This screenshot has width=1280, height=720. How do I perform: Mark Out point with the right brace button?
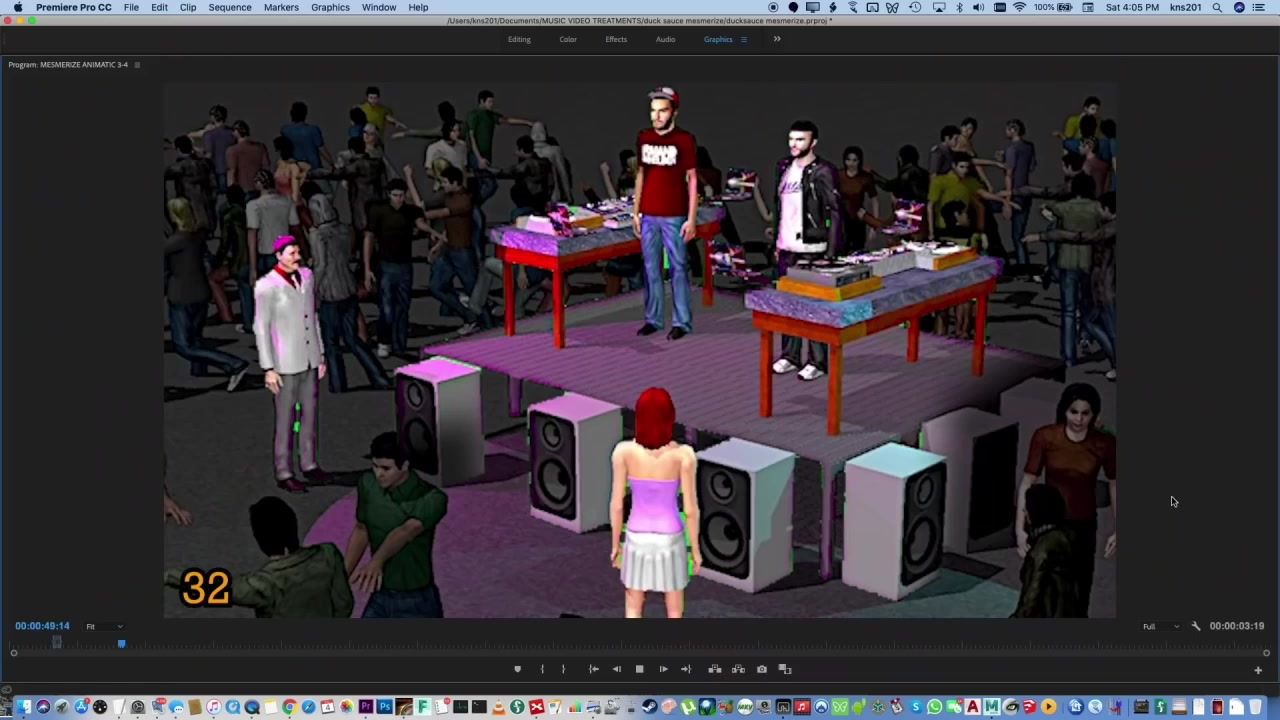click(563, 669)
